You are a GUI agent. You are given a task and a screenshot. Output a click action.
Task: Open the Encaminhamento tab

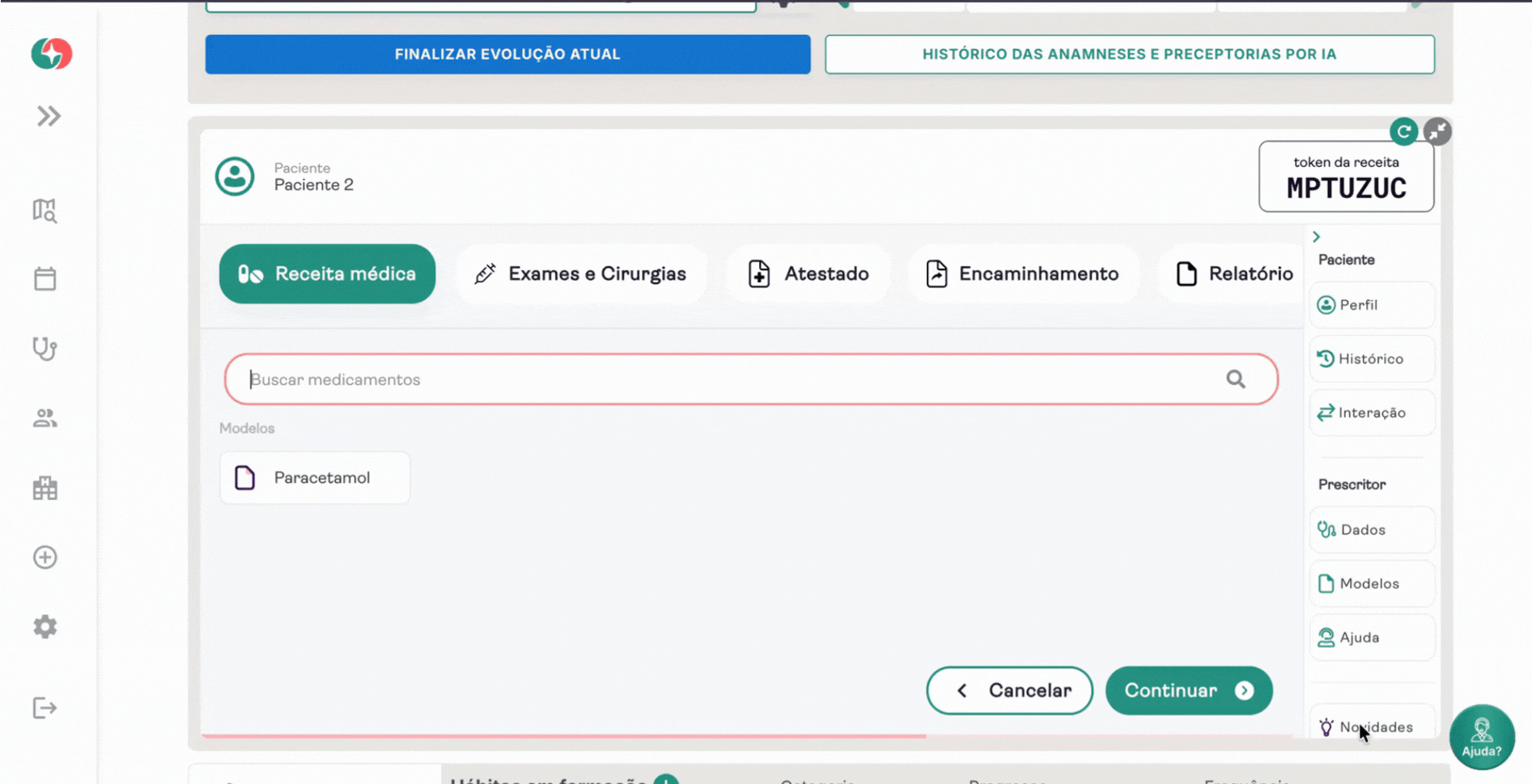tap(1023, 274)
